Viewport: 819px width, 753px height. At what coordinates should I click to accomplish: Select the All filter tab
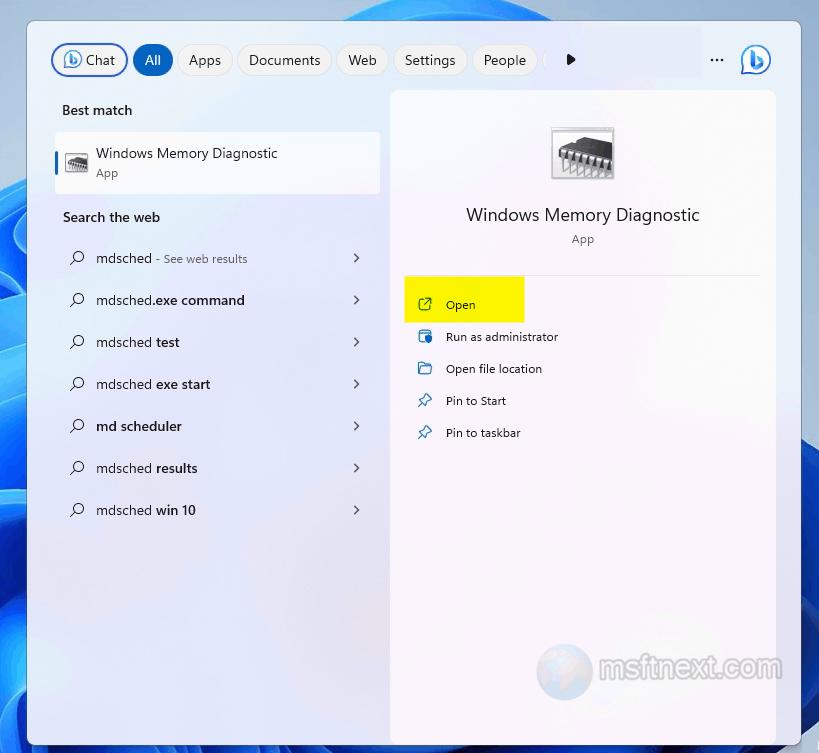pyautogui.click(x=153, y=60)
